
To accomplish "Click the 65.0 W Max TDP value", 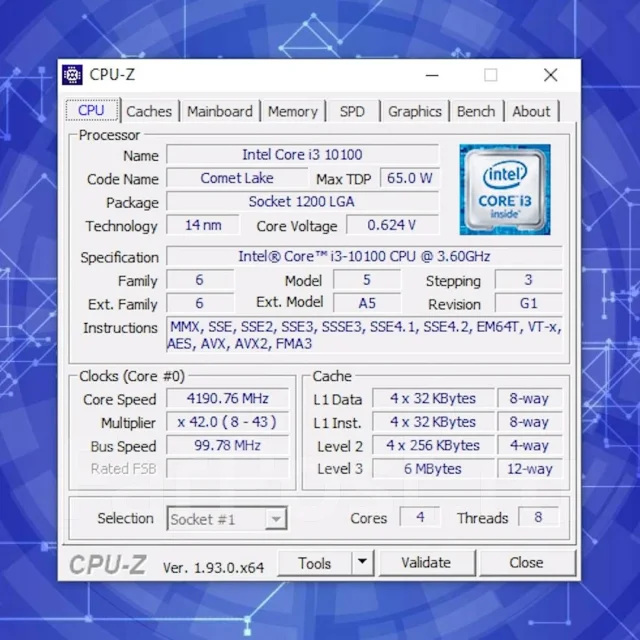I will click(x=410, y=178).
